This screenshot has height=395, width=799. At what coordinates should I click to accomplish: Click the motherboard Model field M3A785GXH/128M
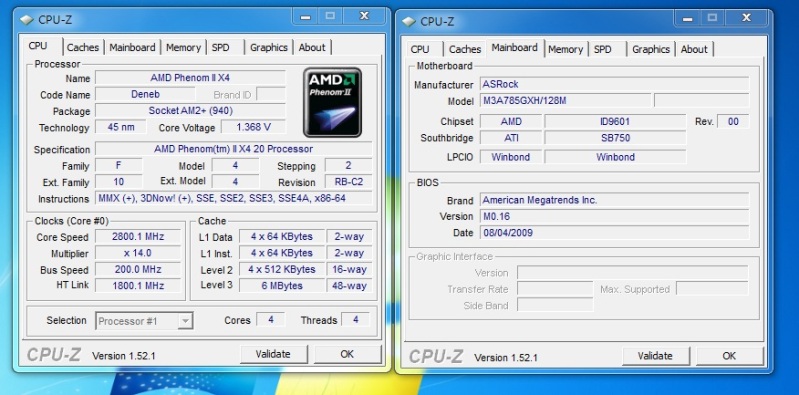point(566,101)
